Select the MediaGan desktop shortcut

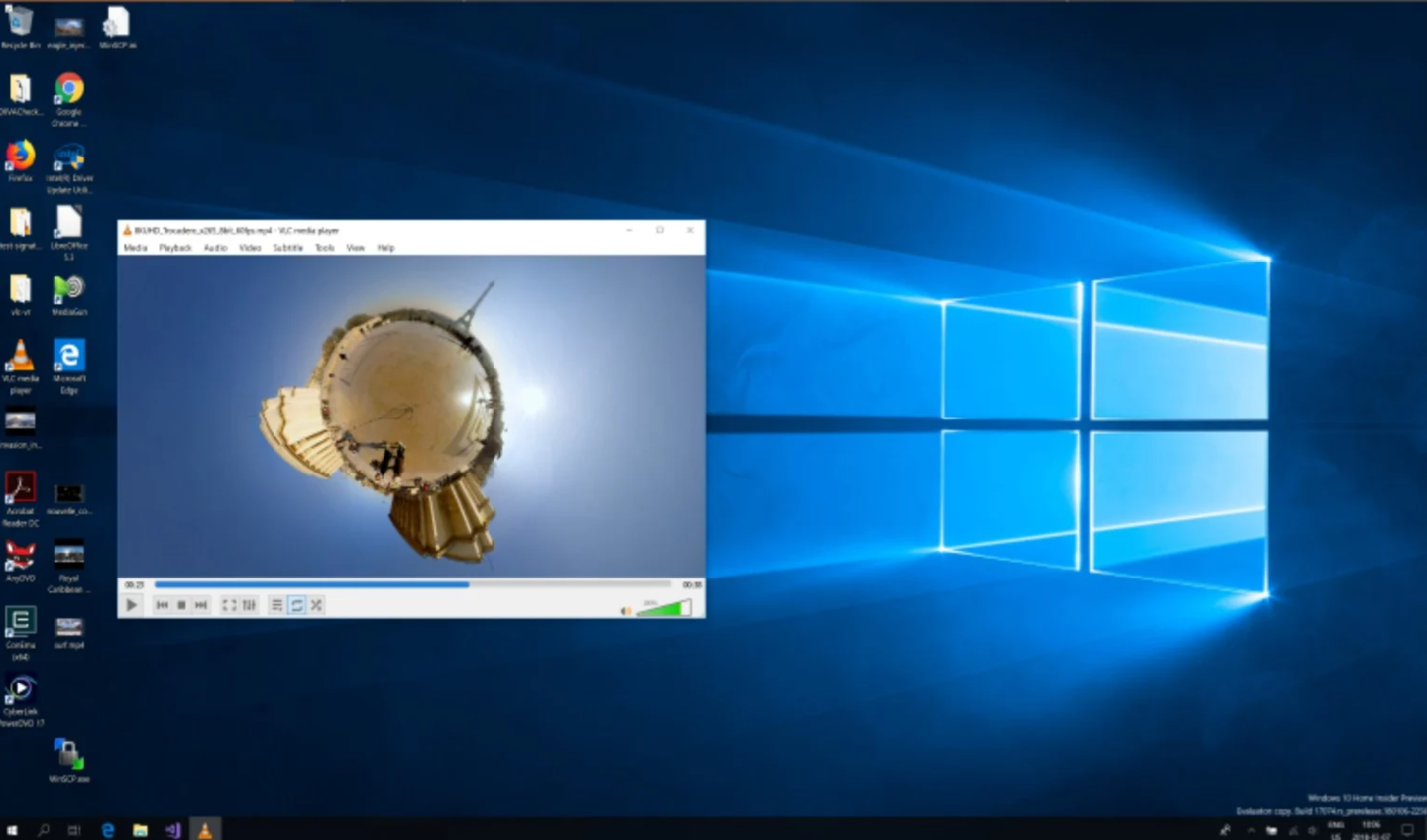pyautogui.click(x=68, y=295)
